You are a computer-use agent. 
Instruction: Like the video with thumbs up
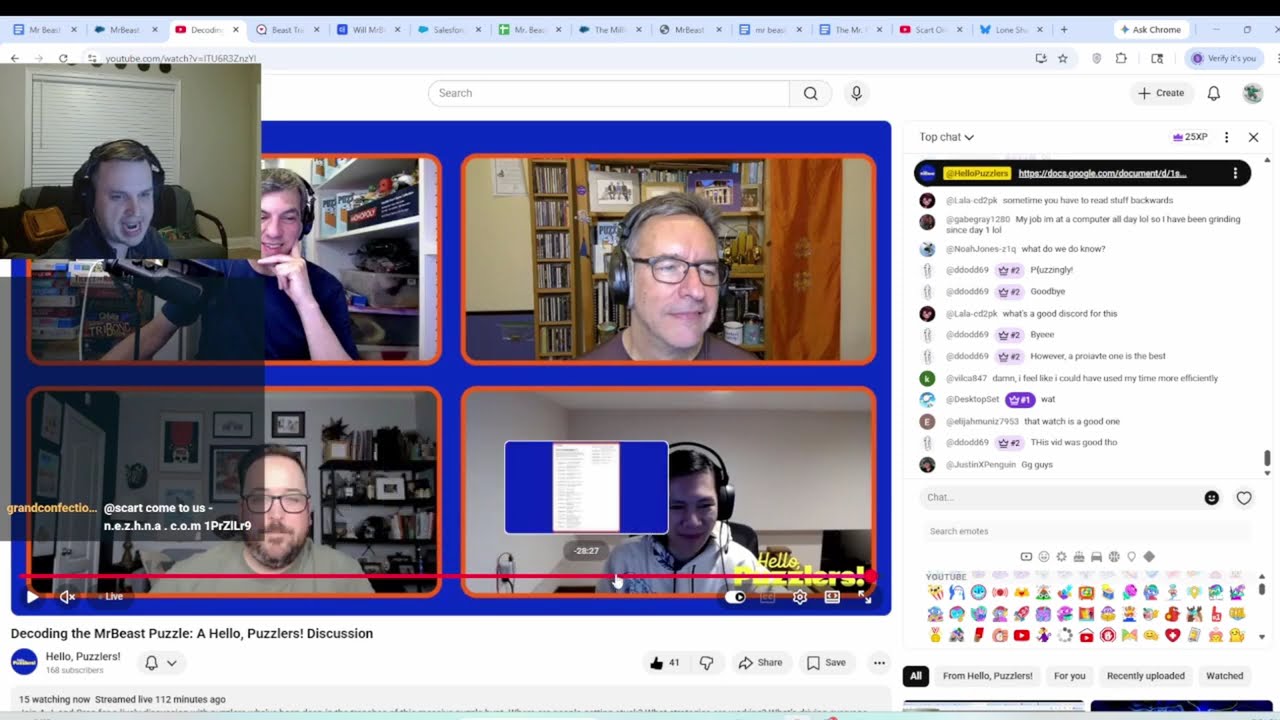[x=665, y=662]
